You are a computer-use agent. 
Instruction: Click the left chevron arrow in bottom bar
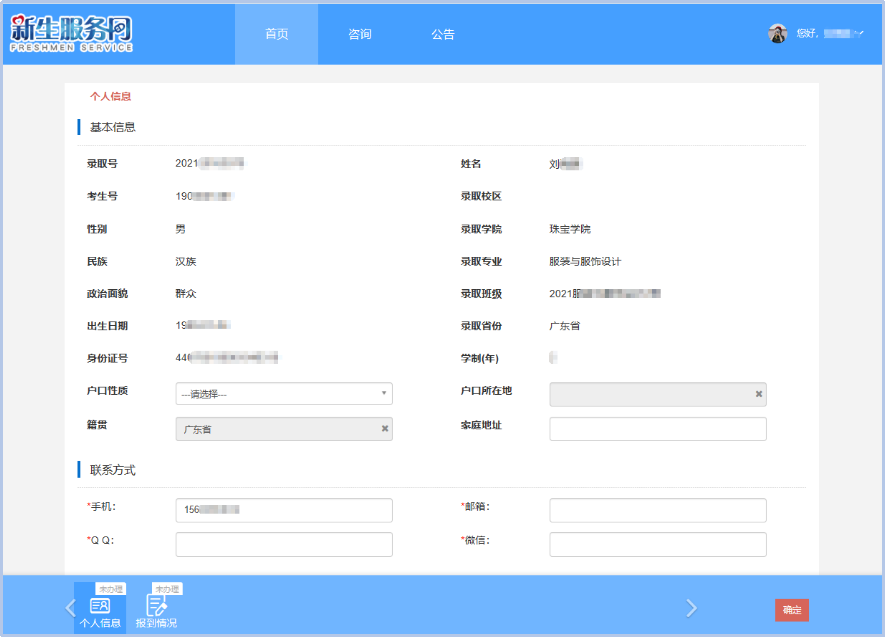coord(70,607)
